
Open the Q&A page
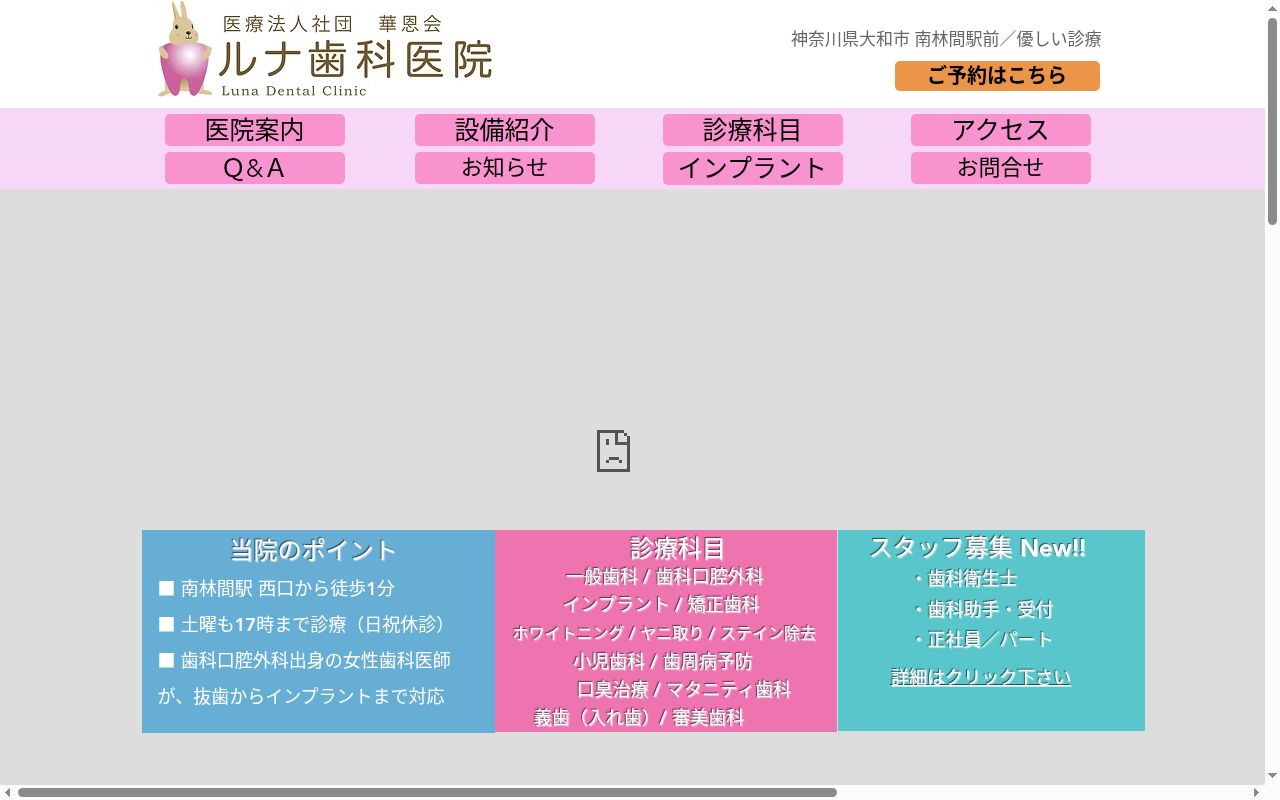click(x=255, y=168)
